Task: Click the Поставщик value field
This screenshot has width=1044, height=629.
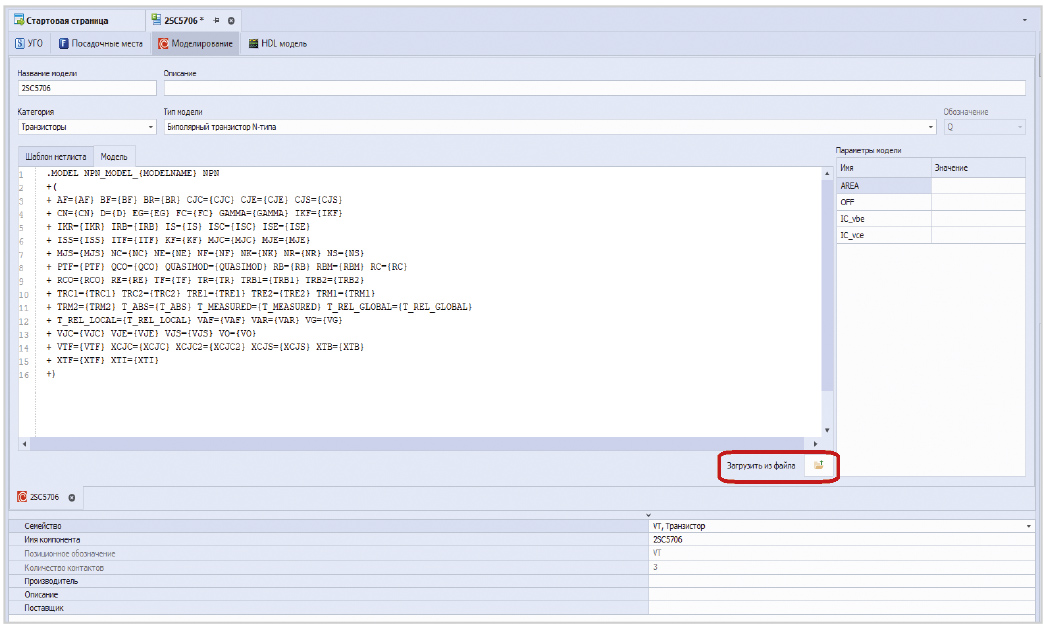Action: click(842, 608)
